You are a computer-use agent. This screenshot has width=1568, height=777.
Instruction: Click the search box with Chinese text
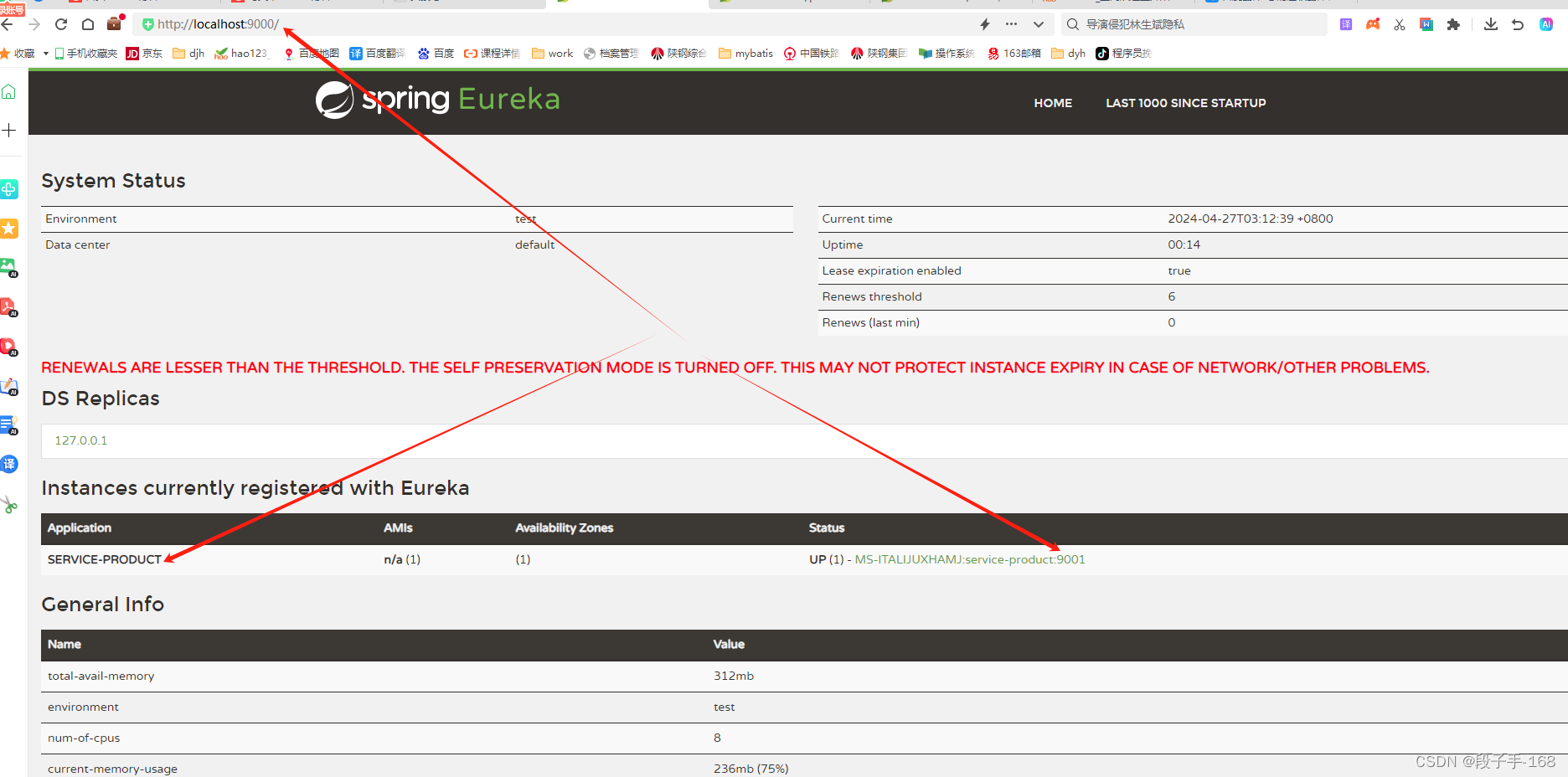click(x=1195, y=24)
